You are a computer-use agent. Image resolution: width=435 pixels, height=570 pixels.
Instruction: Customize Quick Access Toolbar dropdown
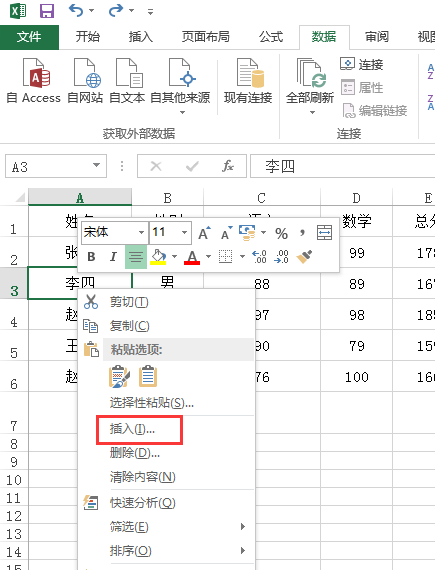[150, 12]
